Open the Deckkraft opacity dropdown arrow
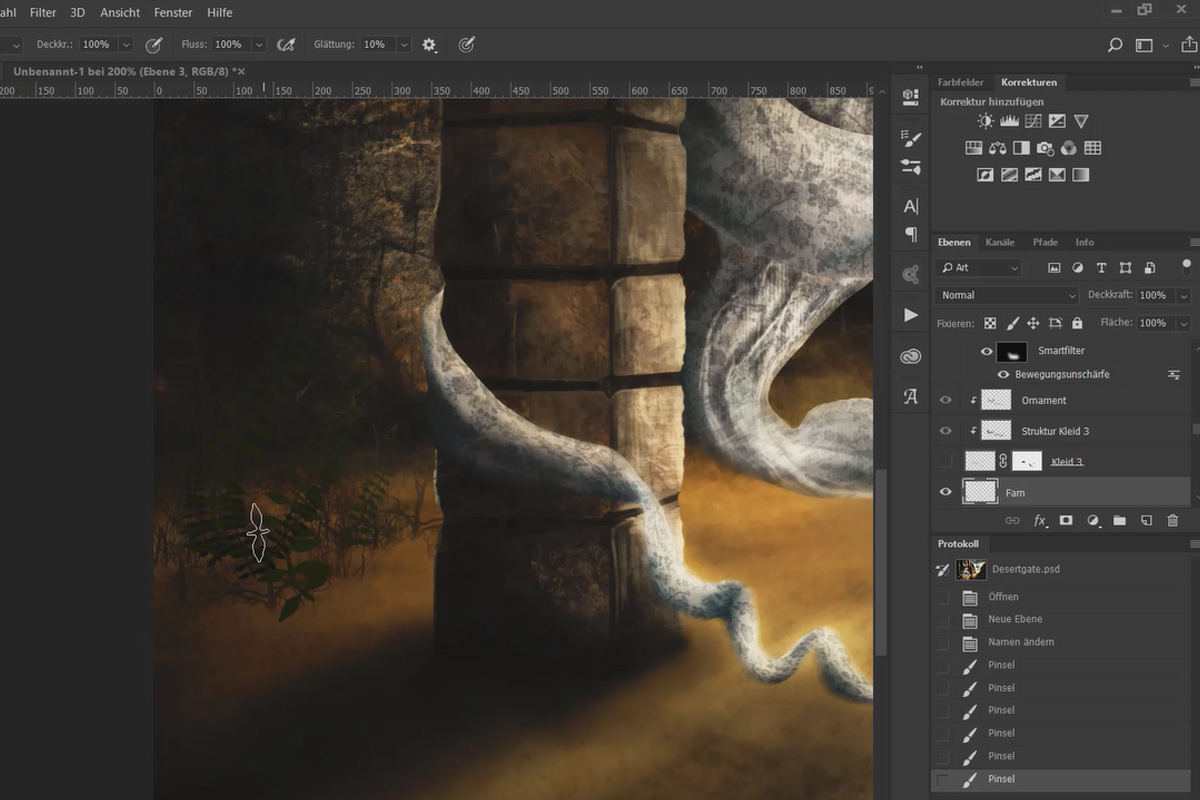1200x800 pixels. click(x=1184, y=296)
